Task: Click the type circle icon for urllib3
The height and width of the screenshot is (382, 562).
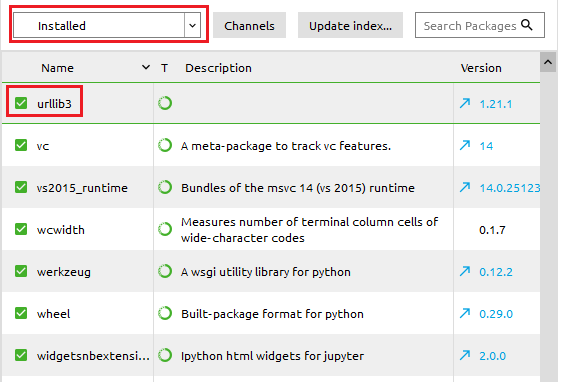Action: (165, 103)
